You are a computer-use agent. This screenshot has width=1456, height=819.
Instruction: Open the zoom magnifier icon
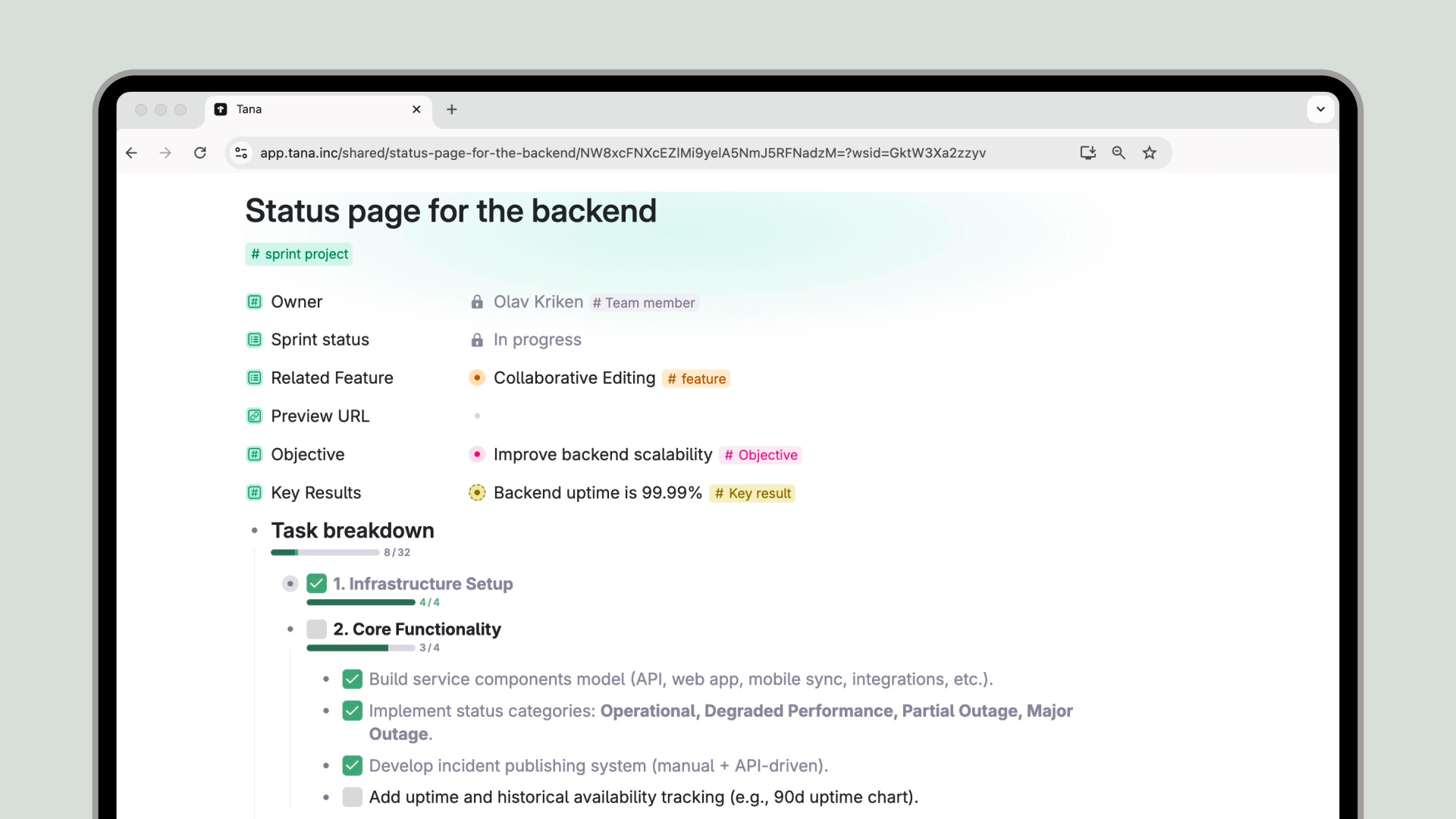[x=1119, y=153]
